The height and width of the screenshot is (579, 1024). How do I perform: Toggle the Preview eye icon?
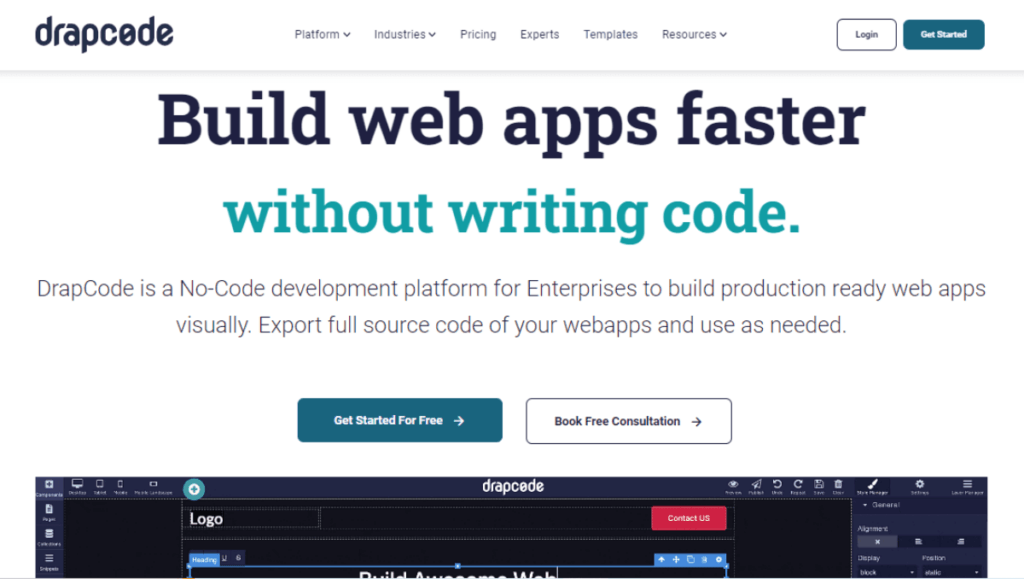coord(732,483)
